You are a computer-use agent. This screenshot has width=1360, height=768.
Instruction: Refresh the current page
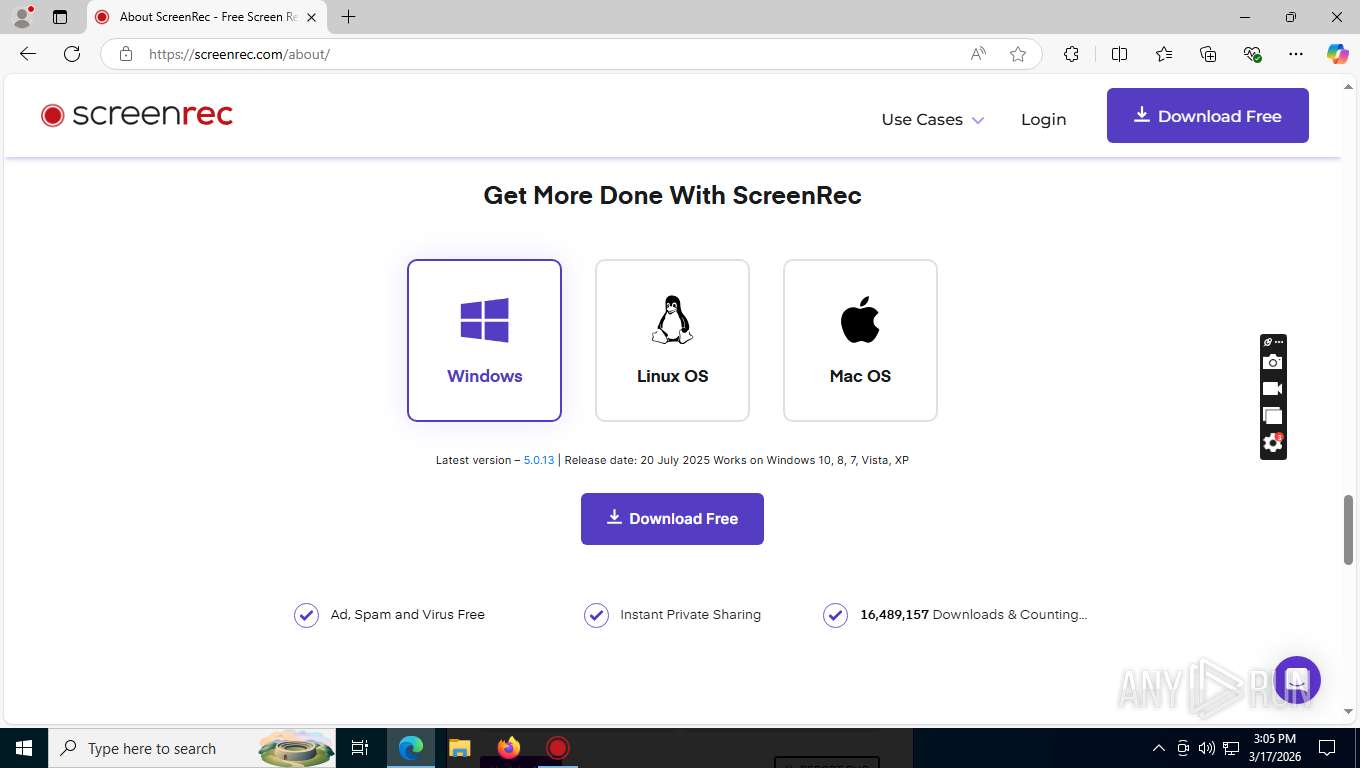tap(72, 54)
